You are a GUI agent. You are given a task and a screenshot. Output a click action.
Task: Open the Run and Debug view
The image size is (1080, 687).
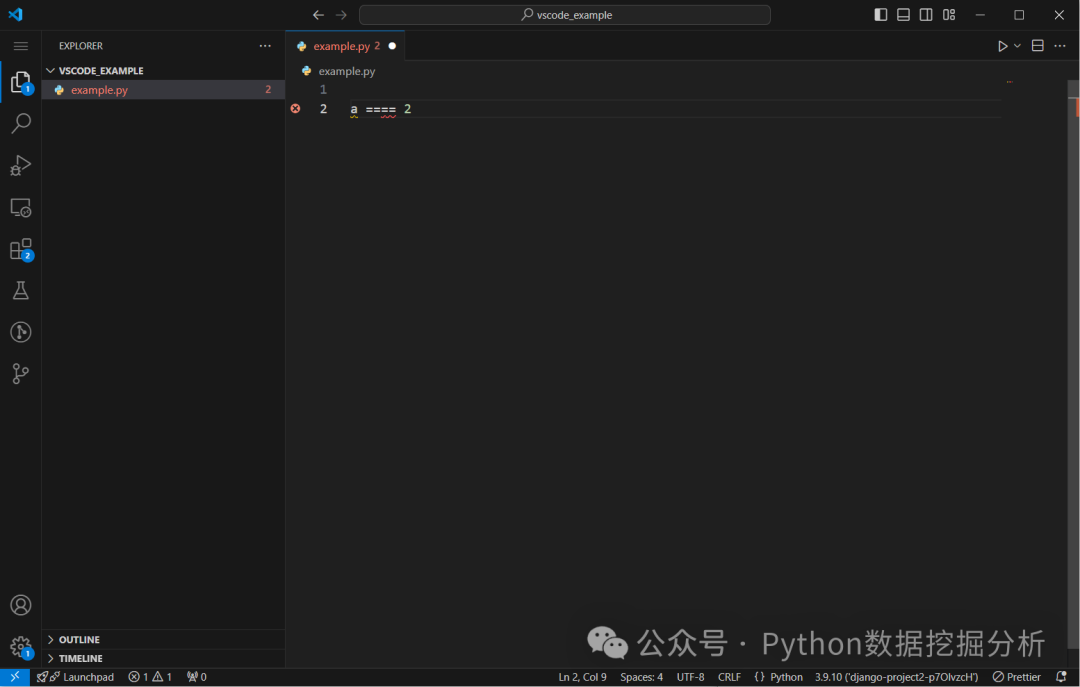pos(21,165)
